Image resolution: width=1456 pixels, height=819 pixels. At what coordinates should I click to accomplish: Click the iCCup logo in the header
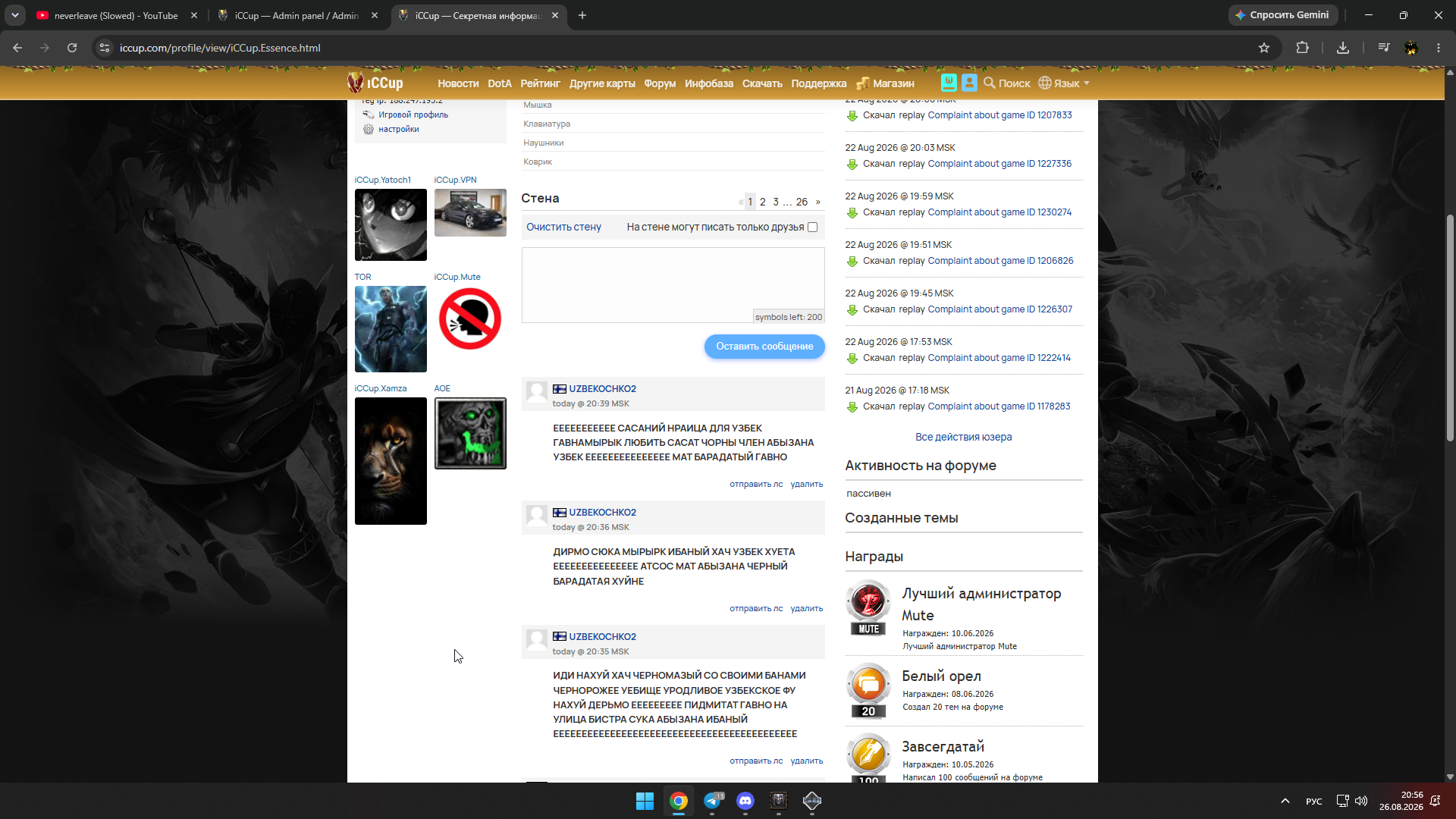tap(375, 83)
